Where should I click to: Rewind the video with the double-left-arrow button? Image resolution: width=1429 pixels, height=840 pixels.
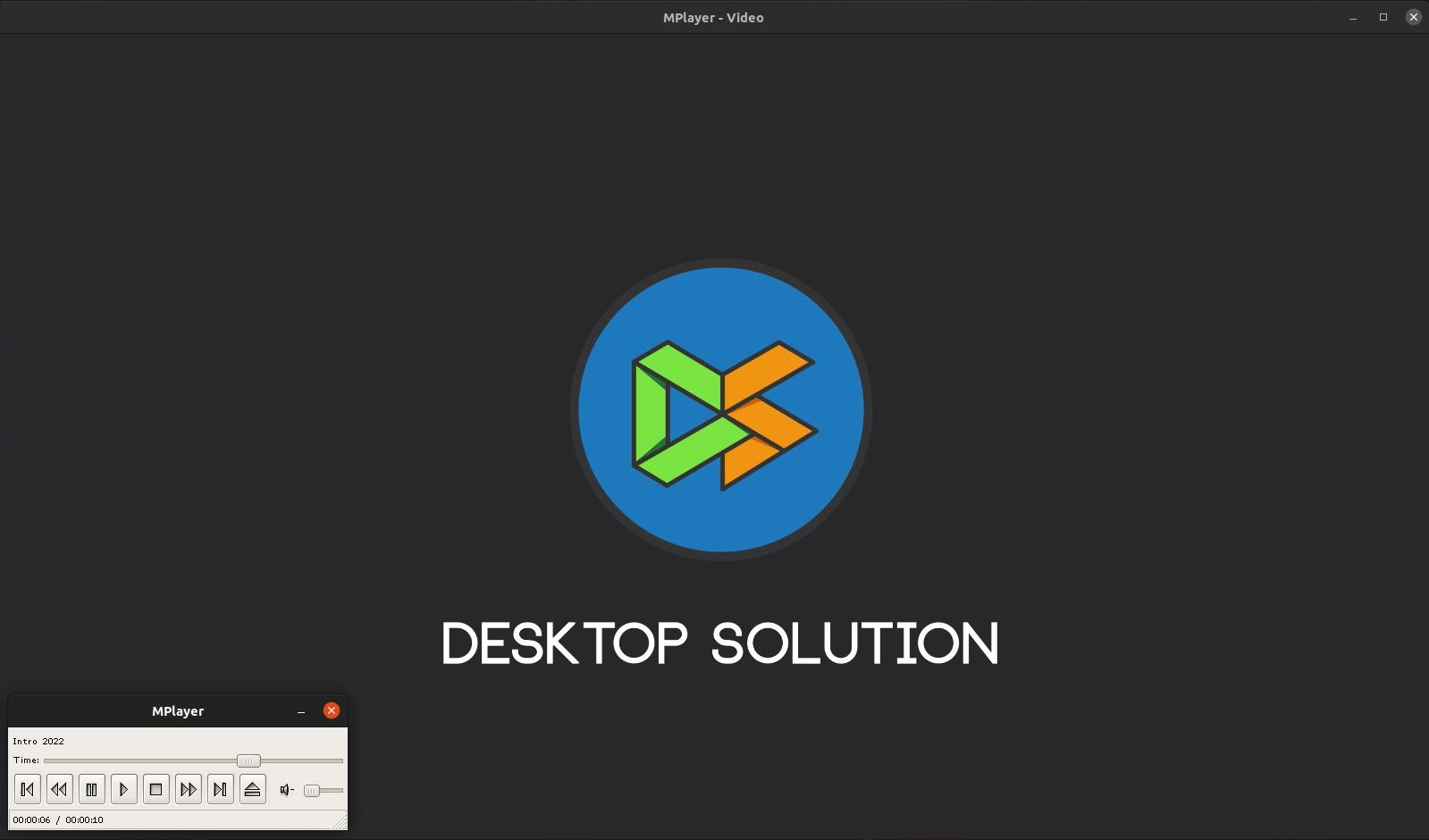click(x=60, y=789)
